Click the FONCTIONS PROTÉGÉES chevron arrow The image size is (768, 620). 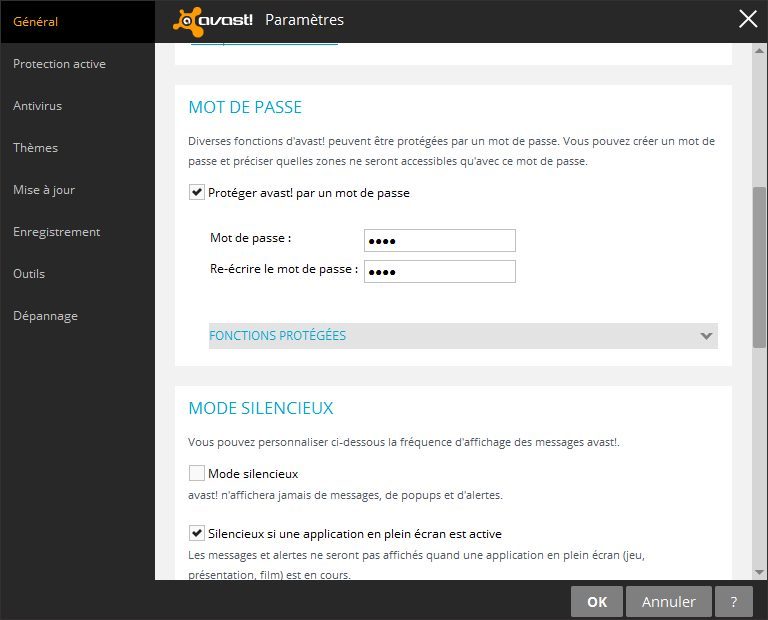[x=707, y=336]
